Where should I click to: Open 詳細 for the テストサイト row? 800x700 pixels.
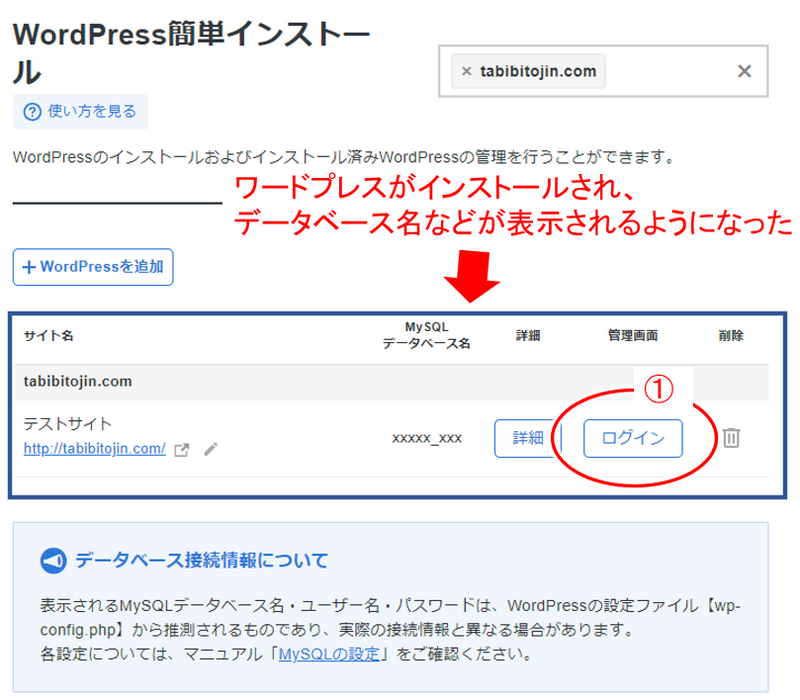pyautogui.click(x=528, y=438)
